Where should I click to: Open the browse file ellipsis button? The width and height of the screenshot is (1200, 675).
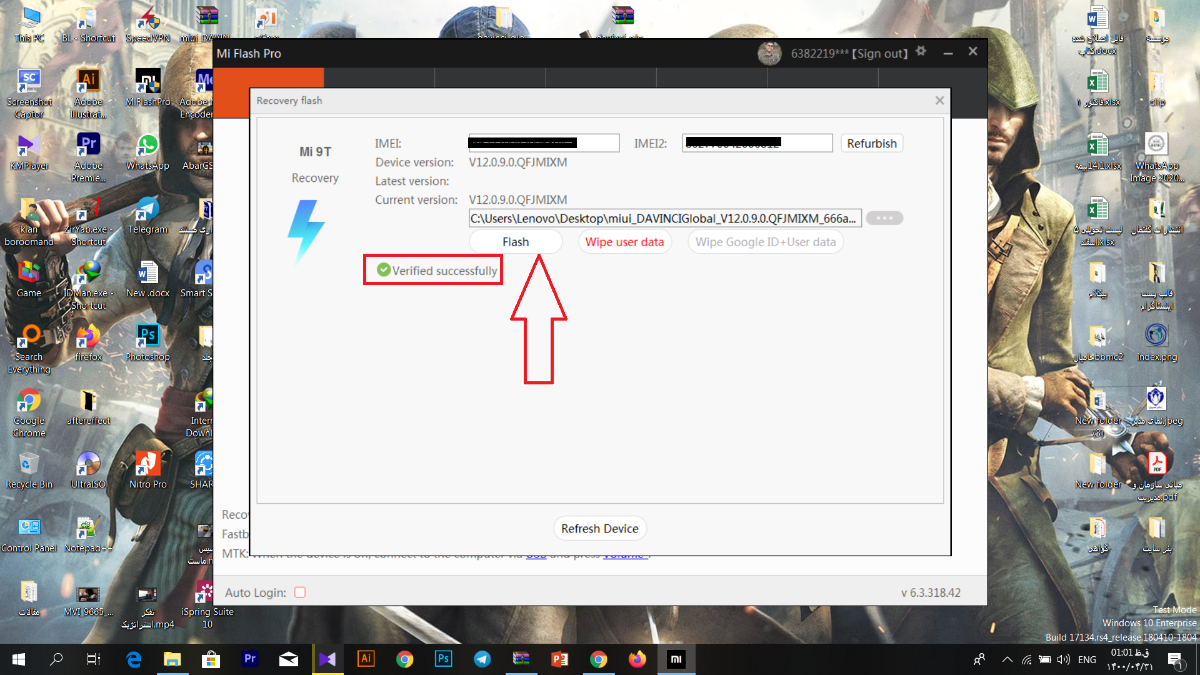[x=884, y=218]
